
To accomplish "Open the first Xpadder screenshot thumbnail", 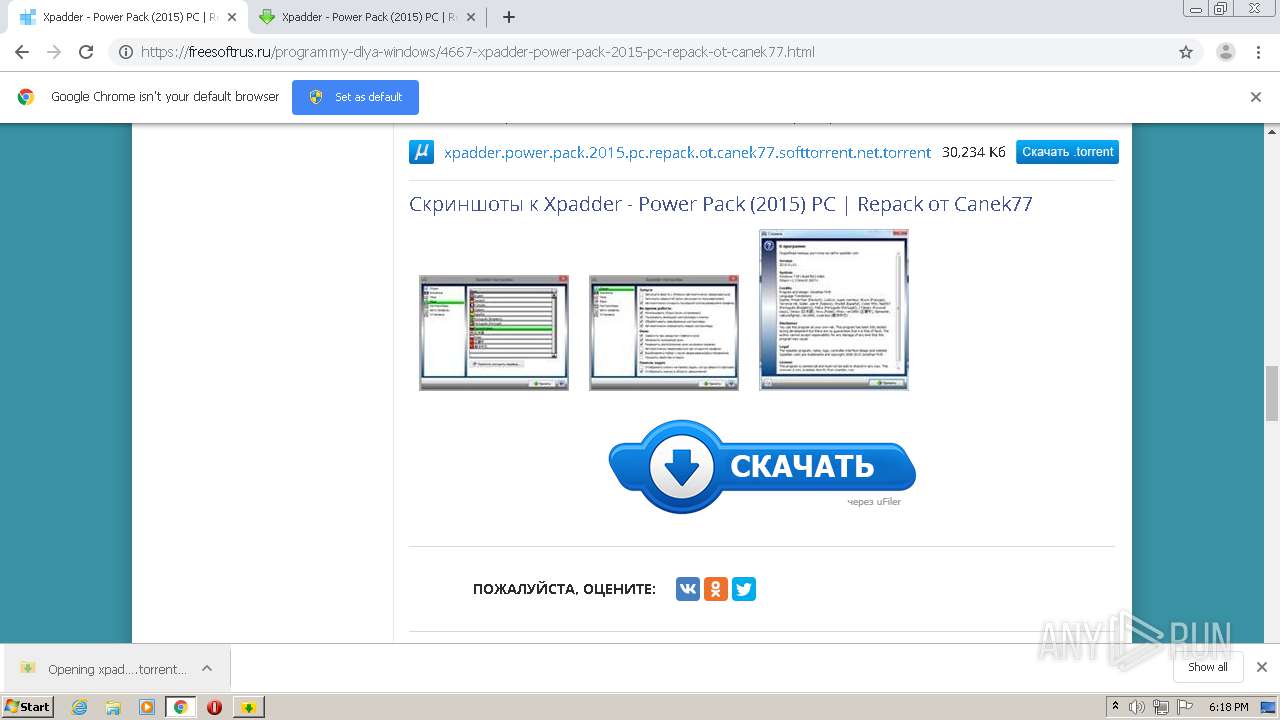I will [494, 333].
